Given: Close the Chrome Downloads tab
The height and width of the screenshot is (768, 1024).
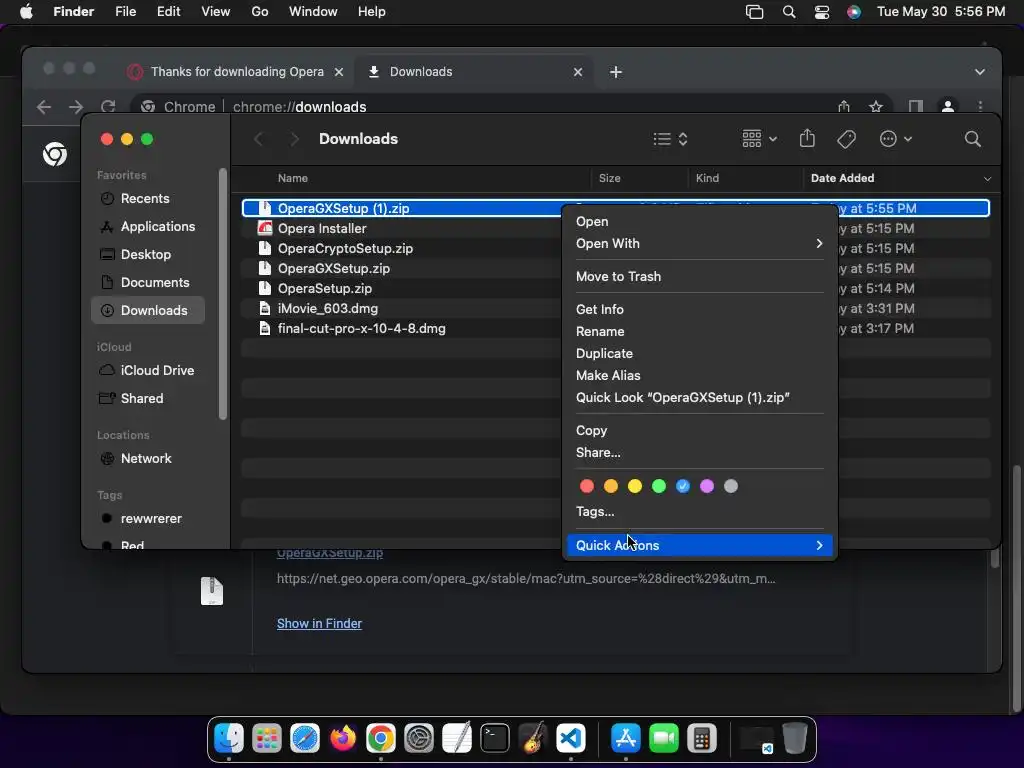Looking at the screenshot, I should (578, 72).
